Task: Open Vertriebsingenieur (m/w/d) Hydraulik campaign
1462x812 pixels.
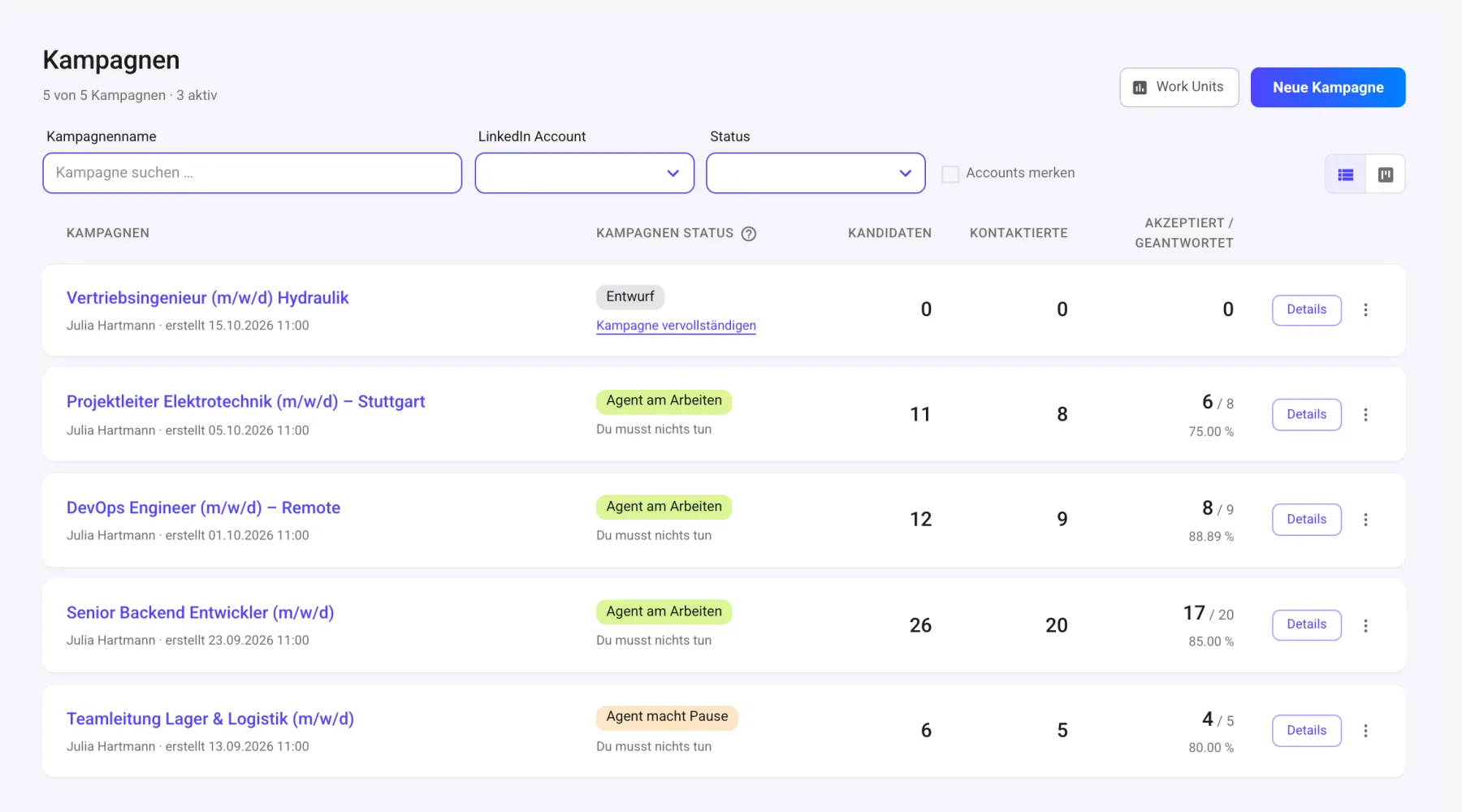Action: [207, 298]
